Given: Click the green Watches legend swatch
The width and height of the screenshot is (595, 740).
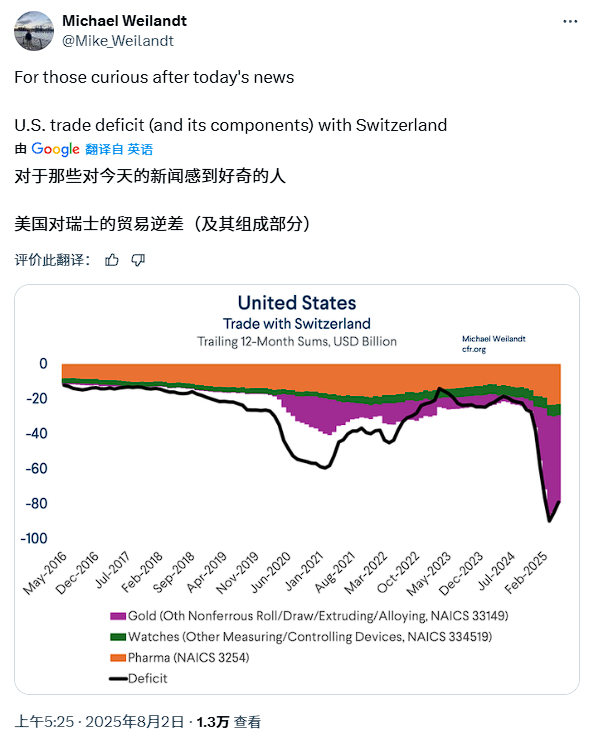Looking at the screenshot, I should pyautogui.click(x=117, y=637).
